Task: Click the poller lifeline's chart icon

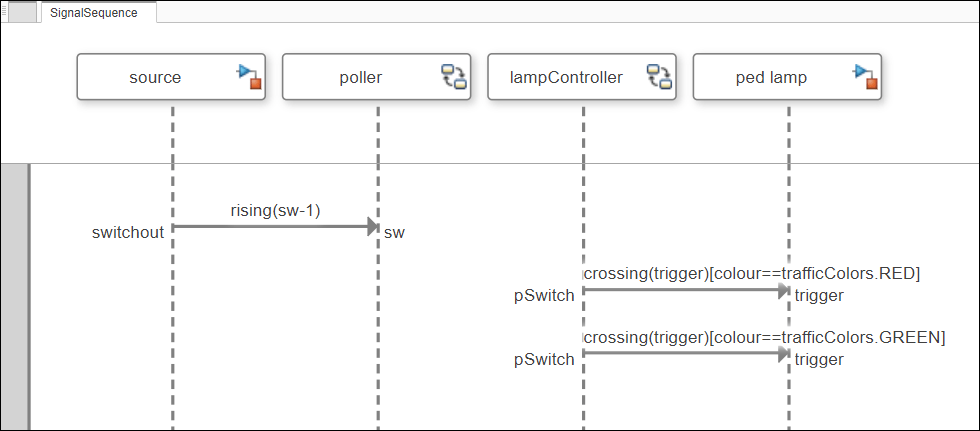Action: click(455, 77)
